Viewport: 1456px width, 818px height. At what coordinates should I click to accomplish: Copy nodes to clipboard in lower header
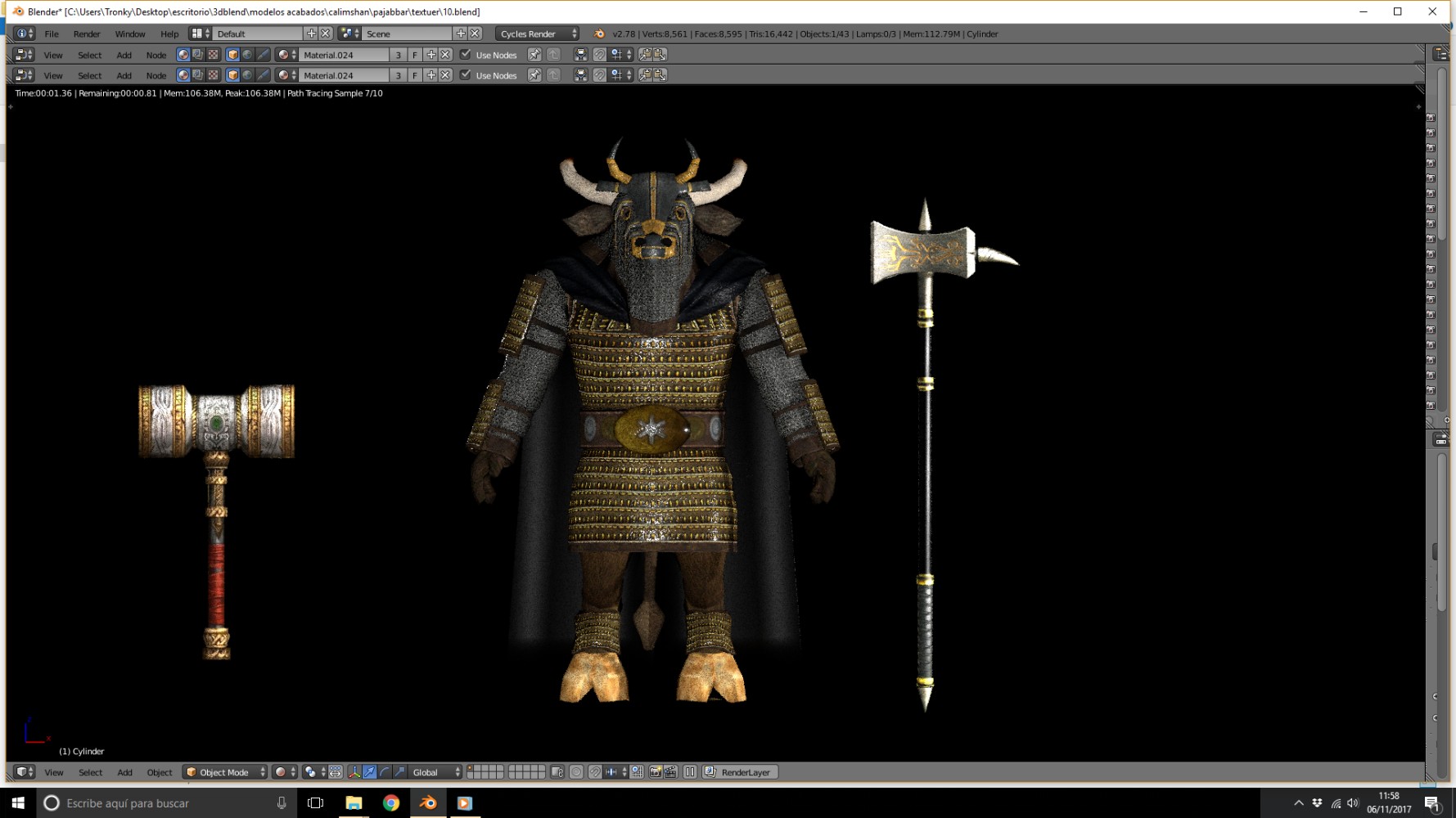pos(645,75)
